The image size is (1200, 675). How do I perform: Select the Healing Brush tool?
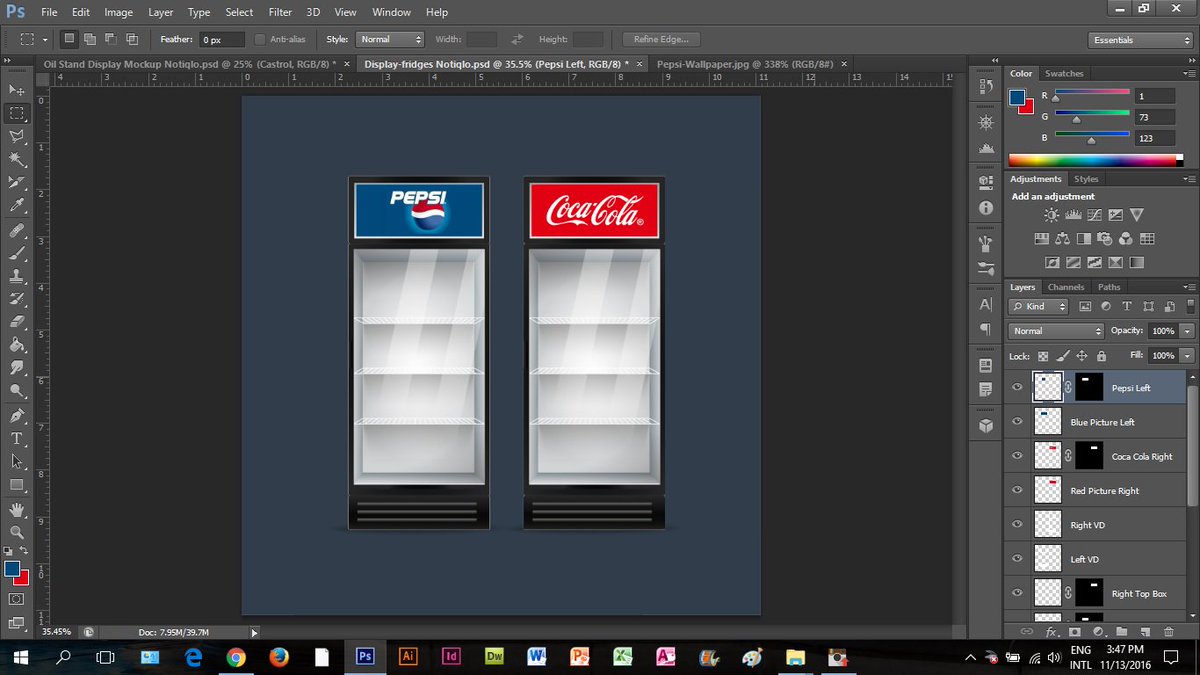click(17, 230)
